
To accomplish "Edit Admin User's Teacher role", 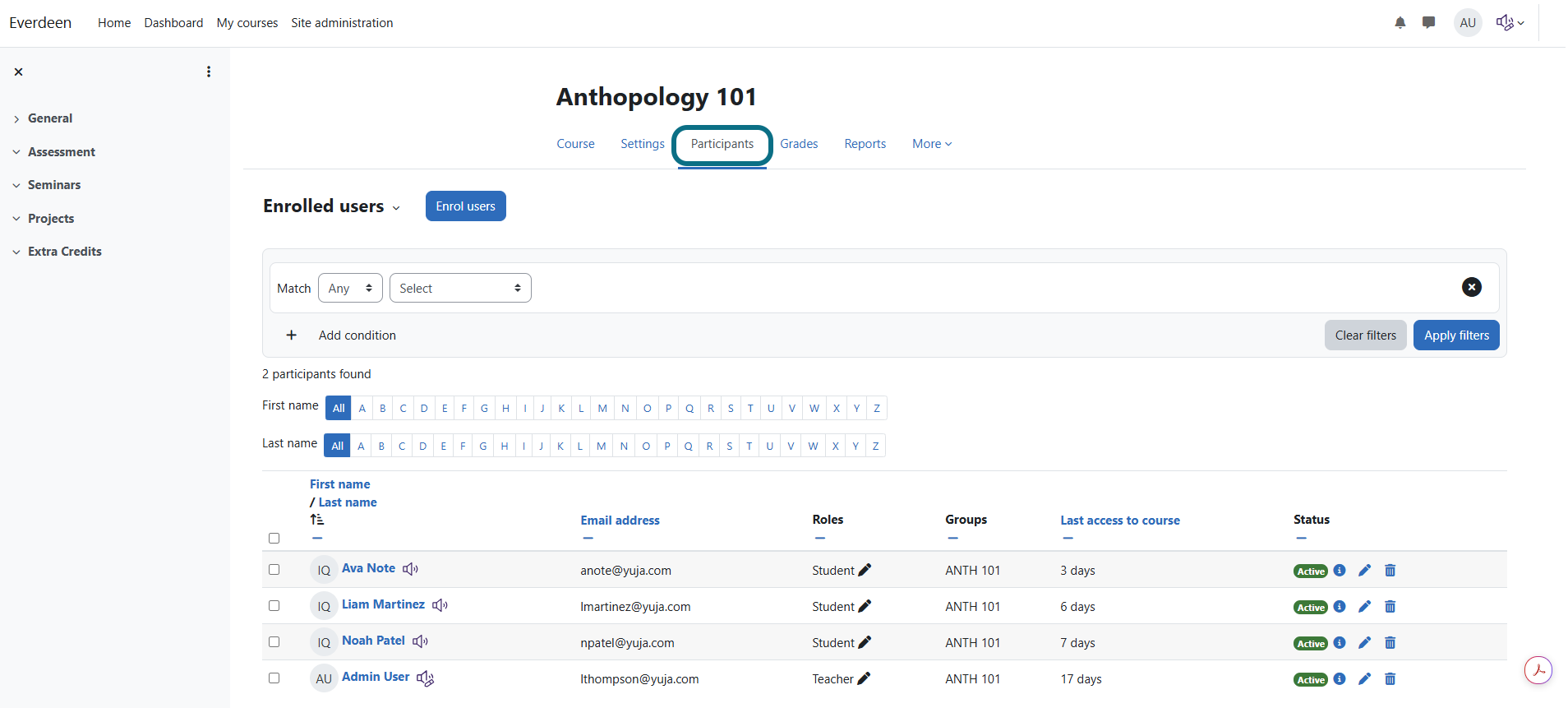I will 864,678.
